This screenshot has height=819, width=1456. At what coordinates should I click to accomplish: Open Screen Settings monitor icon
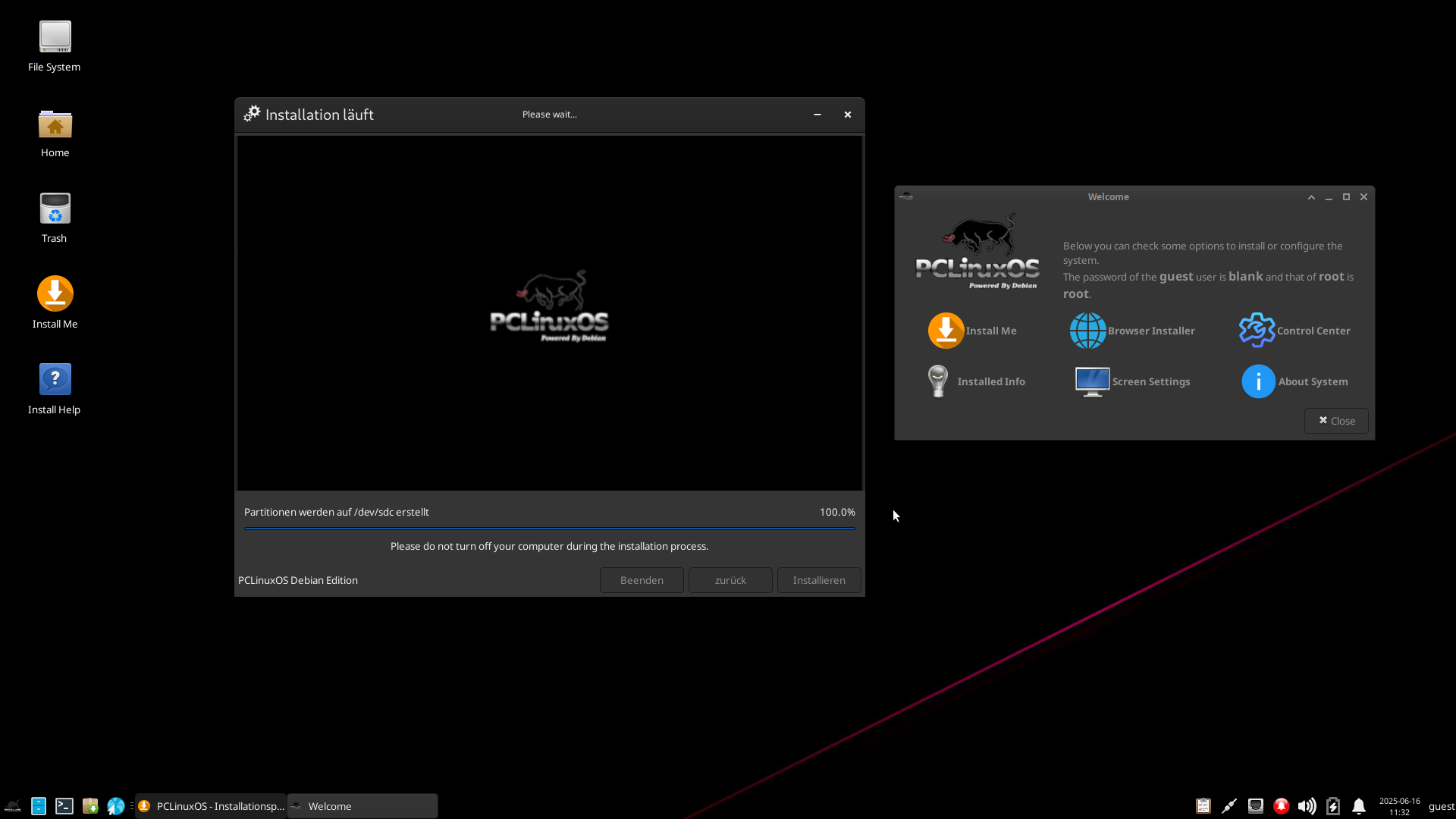[1092, 381]
